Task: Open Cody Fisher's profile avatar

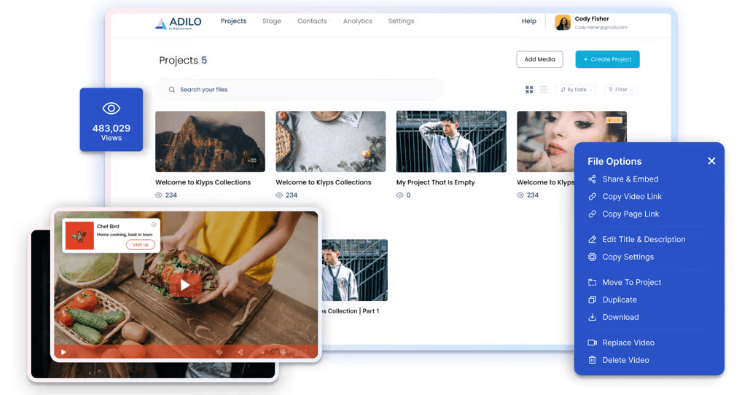Action: (563, 22)
